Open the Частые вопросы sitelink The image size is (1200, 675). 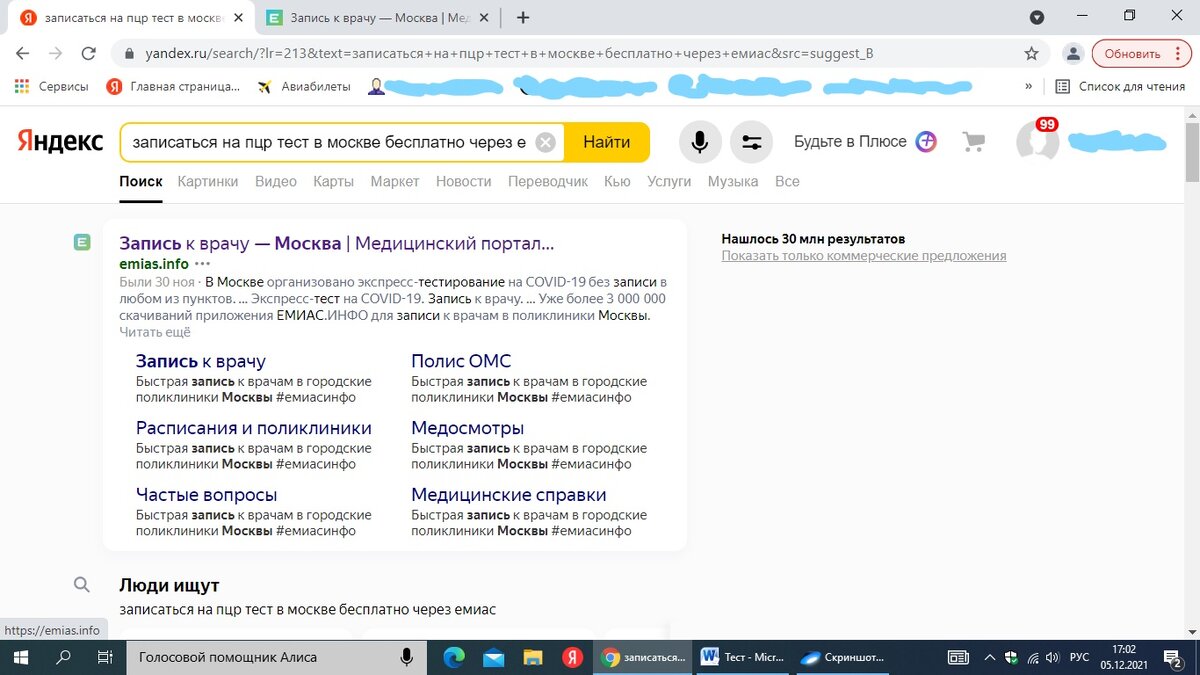pyautogui.click(x=207, y=495)
